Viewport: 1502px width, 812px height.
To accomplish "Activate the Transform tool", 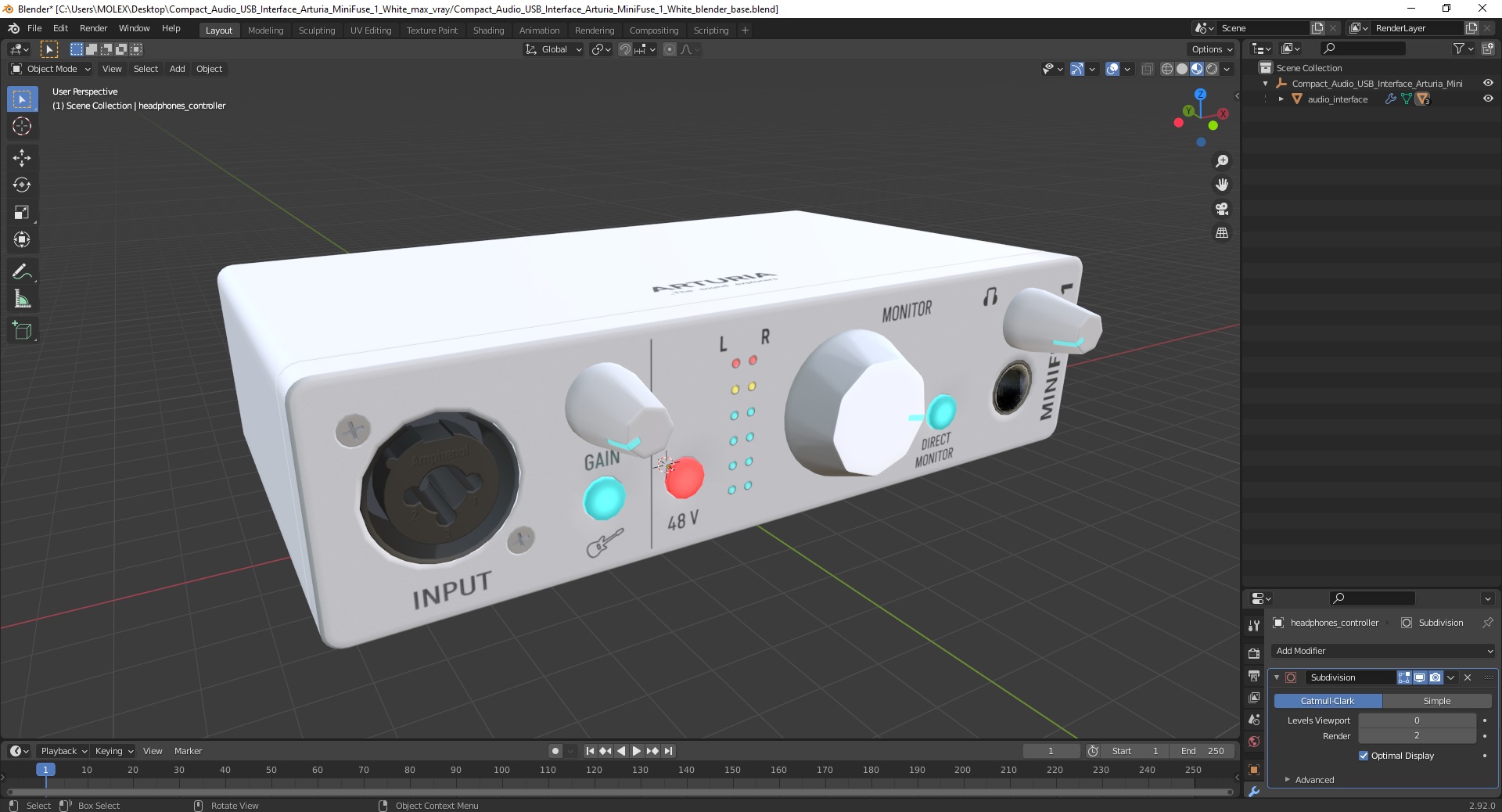I will coord(22,240).
